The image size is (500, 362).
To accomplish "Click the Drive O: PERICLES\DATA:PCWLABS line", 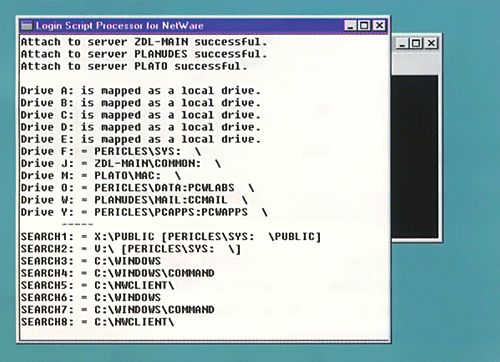I will click(x=137, y=188).
